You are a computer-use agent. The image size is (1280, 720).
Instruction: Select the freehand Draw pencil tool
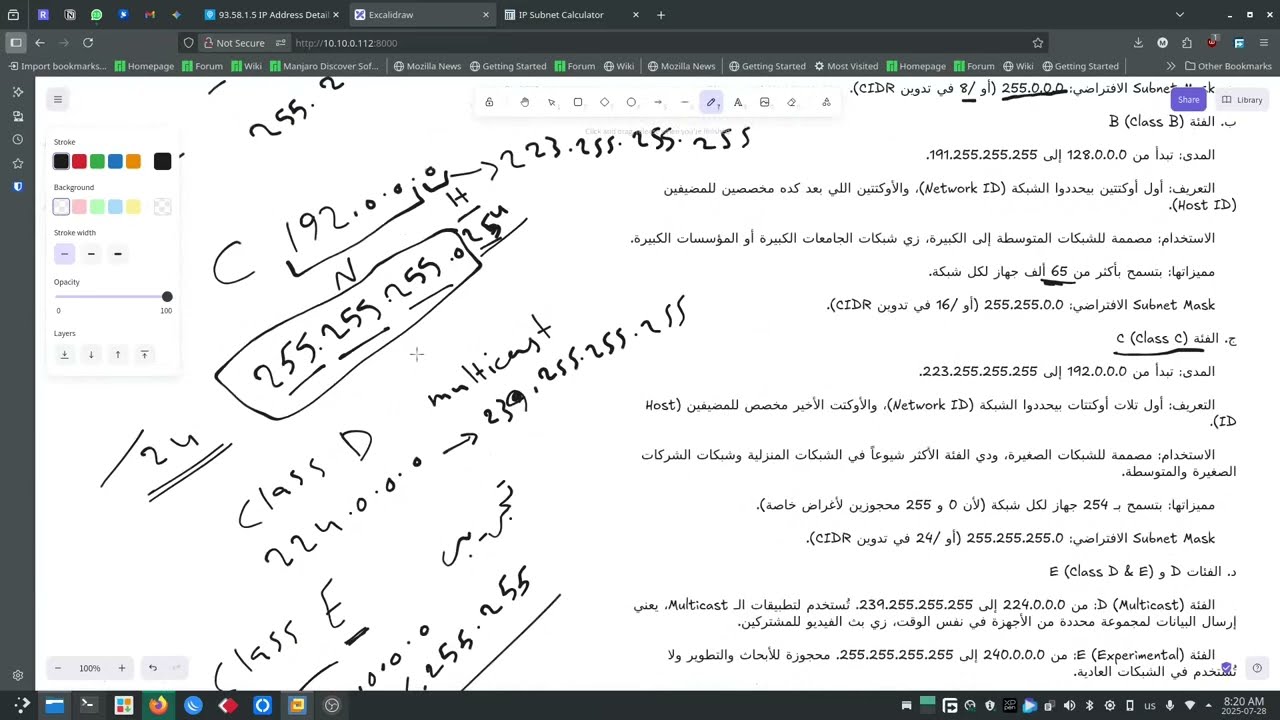tap(711, 102)
